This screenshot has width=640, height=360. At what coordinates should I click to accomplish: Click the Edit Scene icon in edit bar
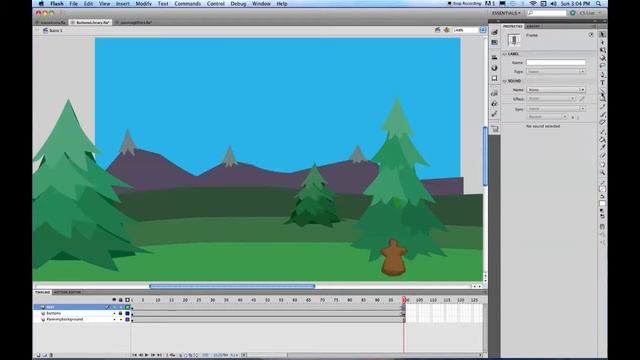pos(438,30)
